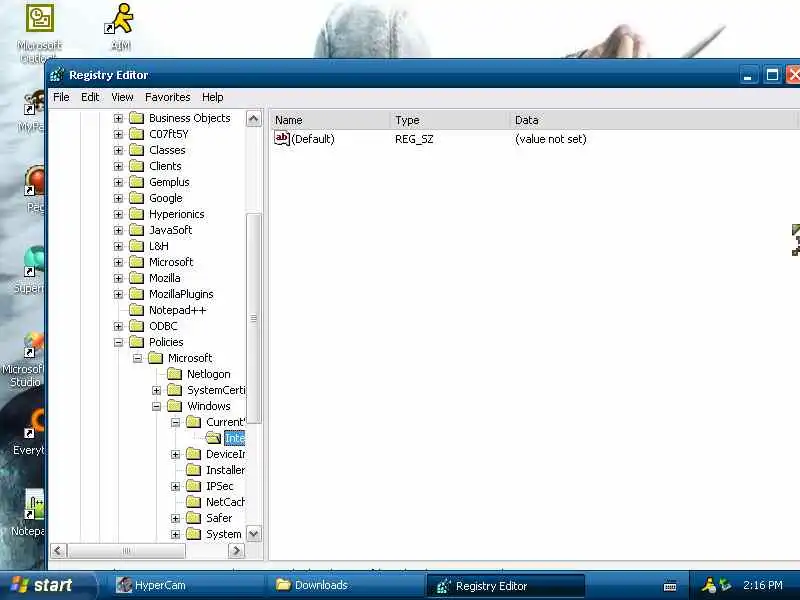Open the AIM desktop shortcut
This screenshot has height=600, width=800.
pos(121,27)
